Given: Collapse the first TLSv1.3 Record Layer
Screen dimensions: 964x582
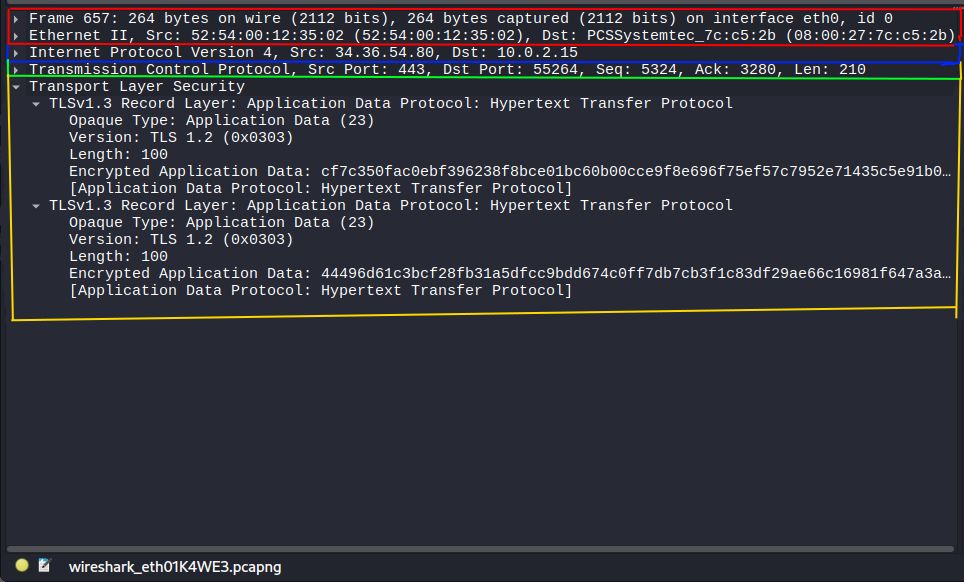Looking at the screenshot, I should pyautogui.click(x=37, y=104).
